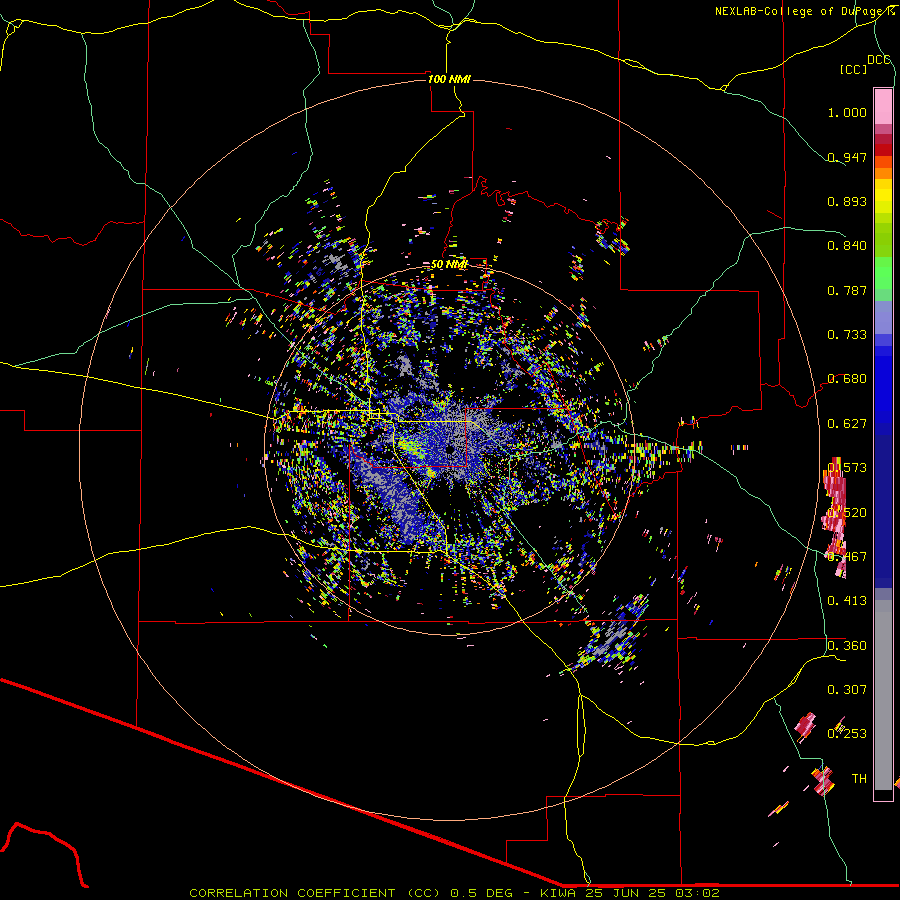Select the 0.733 scale value
900x900 pixels.
pos(847,335)
